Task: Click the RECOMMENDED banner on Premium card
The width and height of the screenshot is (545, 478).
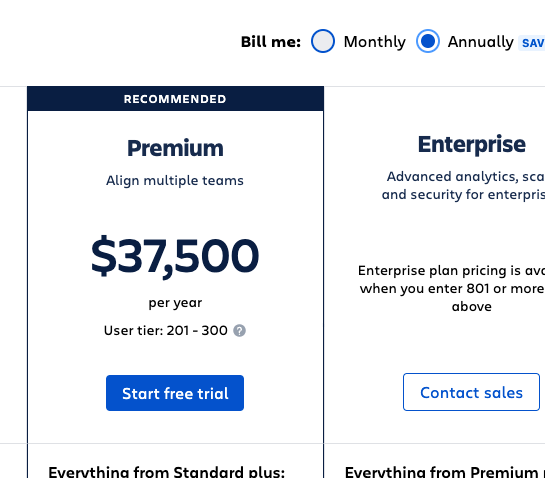Action: (175, 99)
